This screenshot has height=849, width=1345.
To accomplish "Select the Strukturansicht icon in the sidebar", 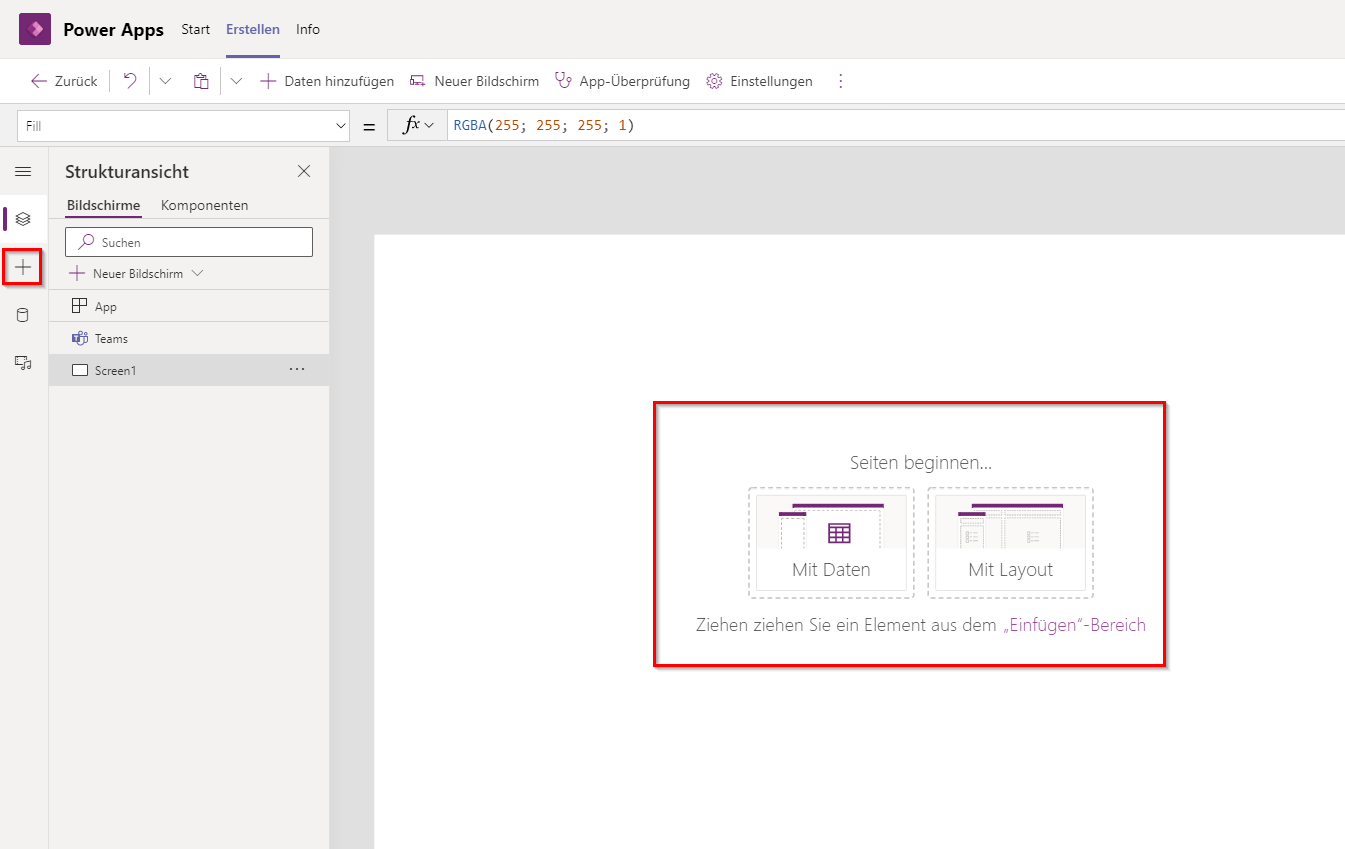I will pos(23,219).
